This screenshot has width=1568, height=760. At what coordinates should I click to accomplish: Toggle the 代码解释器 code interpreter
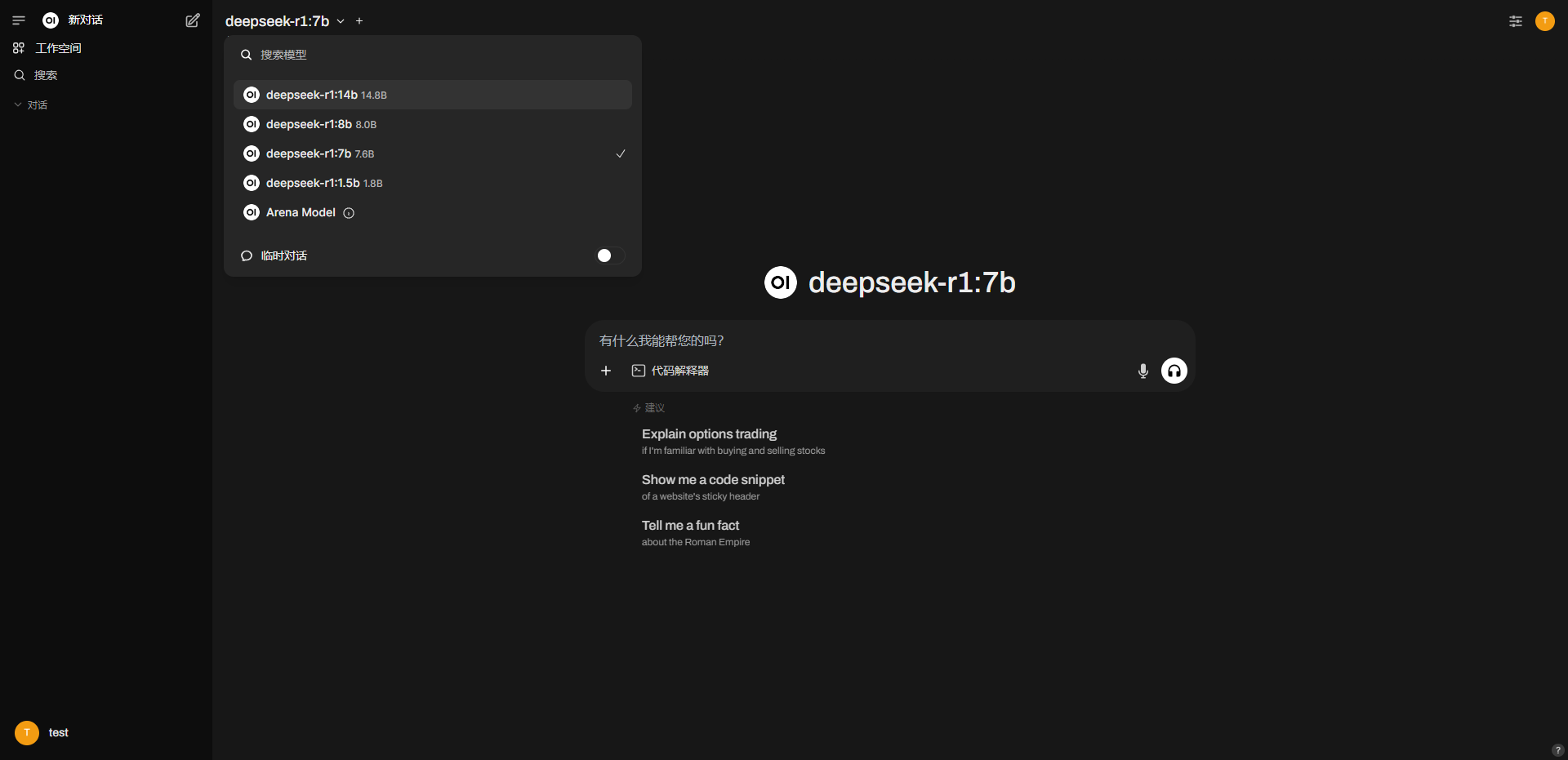tap(670, 371)
